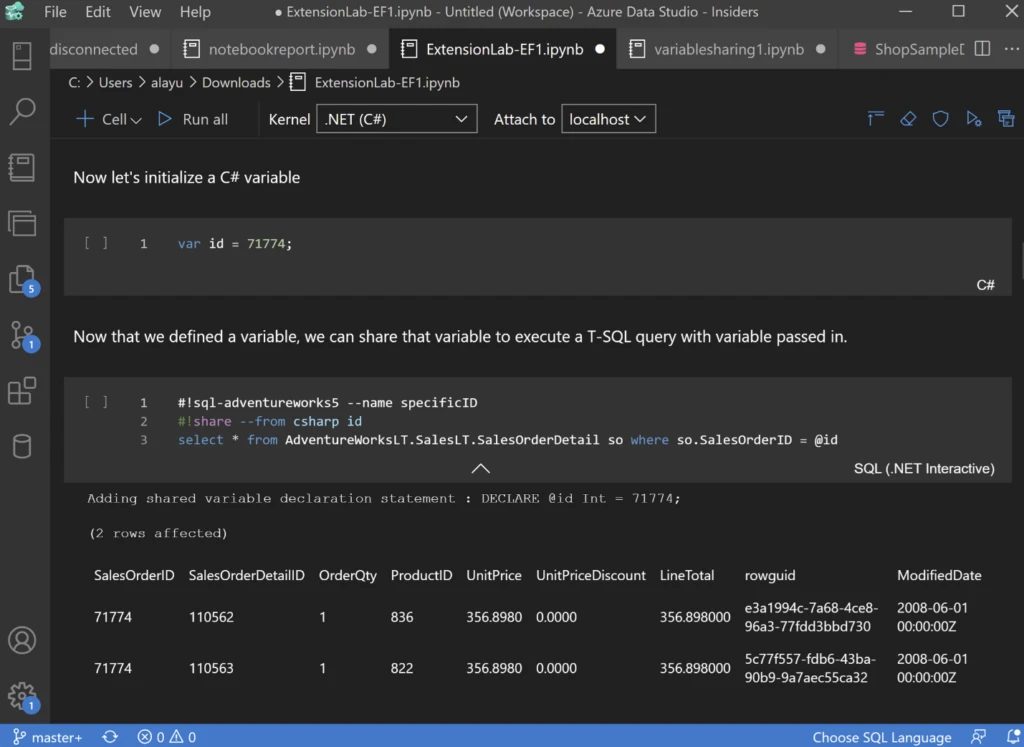Open the Attach to localhost dropdown

608,118
